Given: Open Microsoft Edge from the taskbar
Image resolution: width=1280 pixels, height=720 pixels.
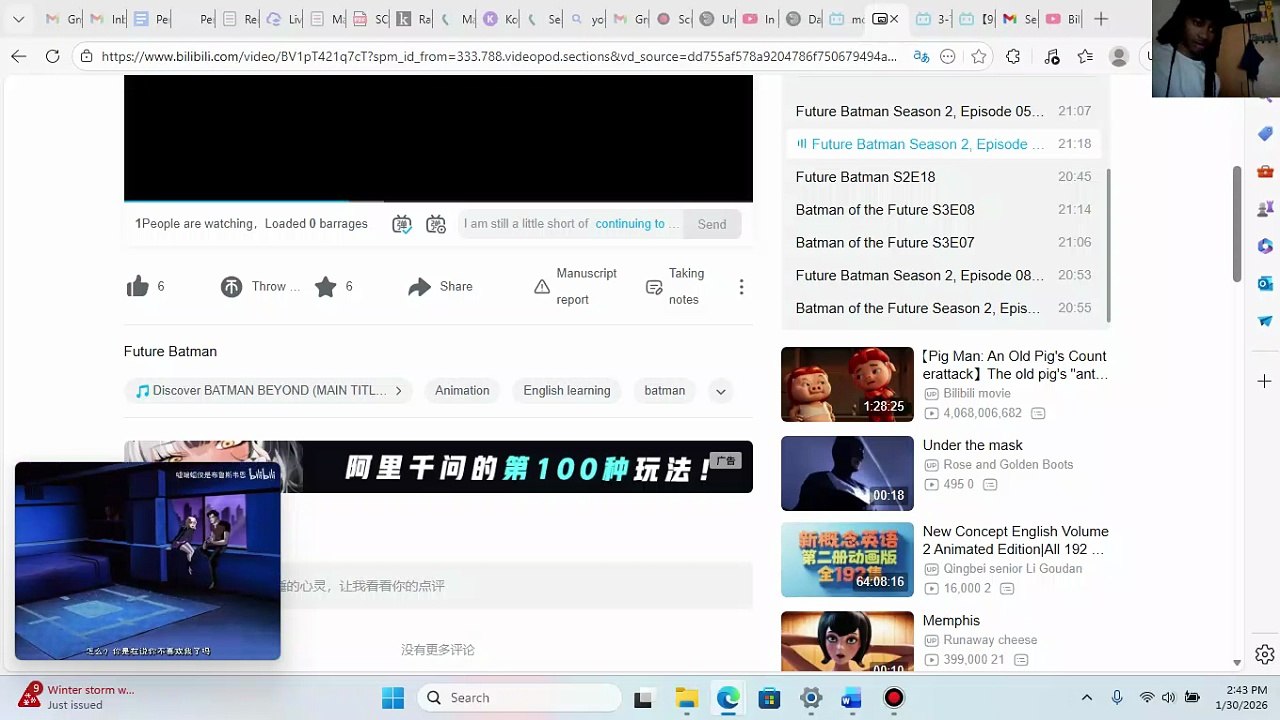Looking at the screenshot, I should point(728,698).
